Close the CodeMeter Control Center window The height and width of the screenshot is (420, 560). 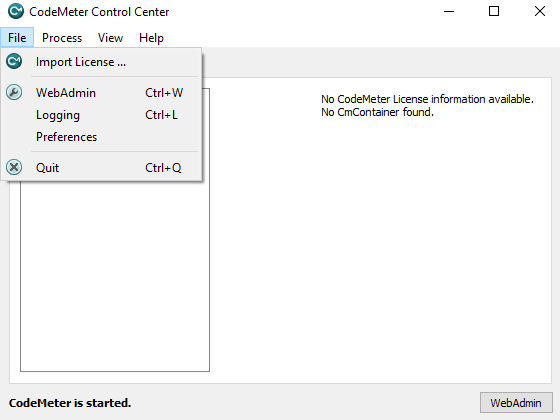(x=539, y=11)
